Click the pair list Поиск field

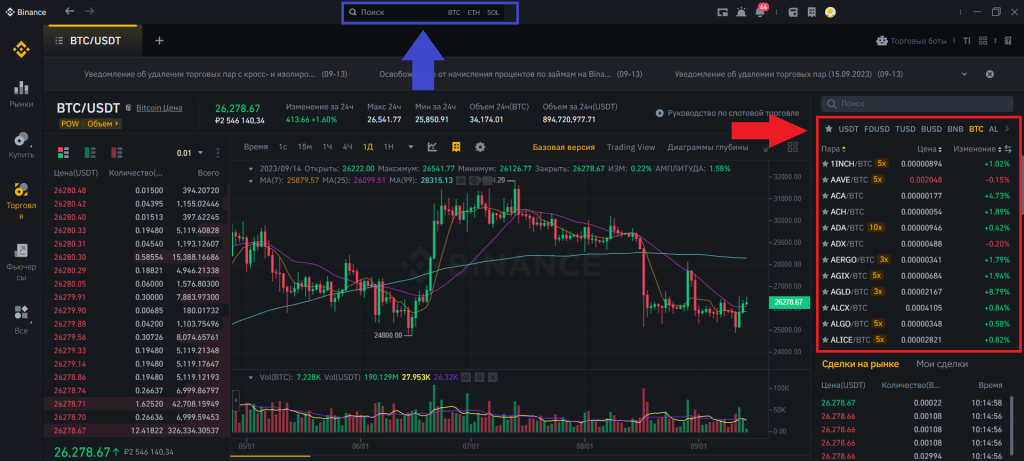pos(917,104)
